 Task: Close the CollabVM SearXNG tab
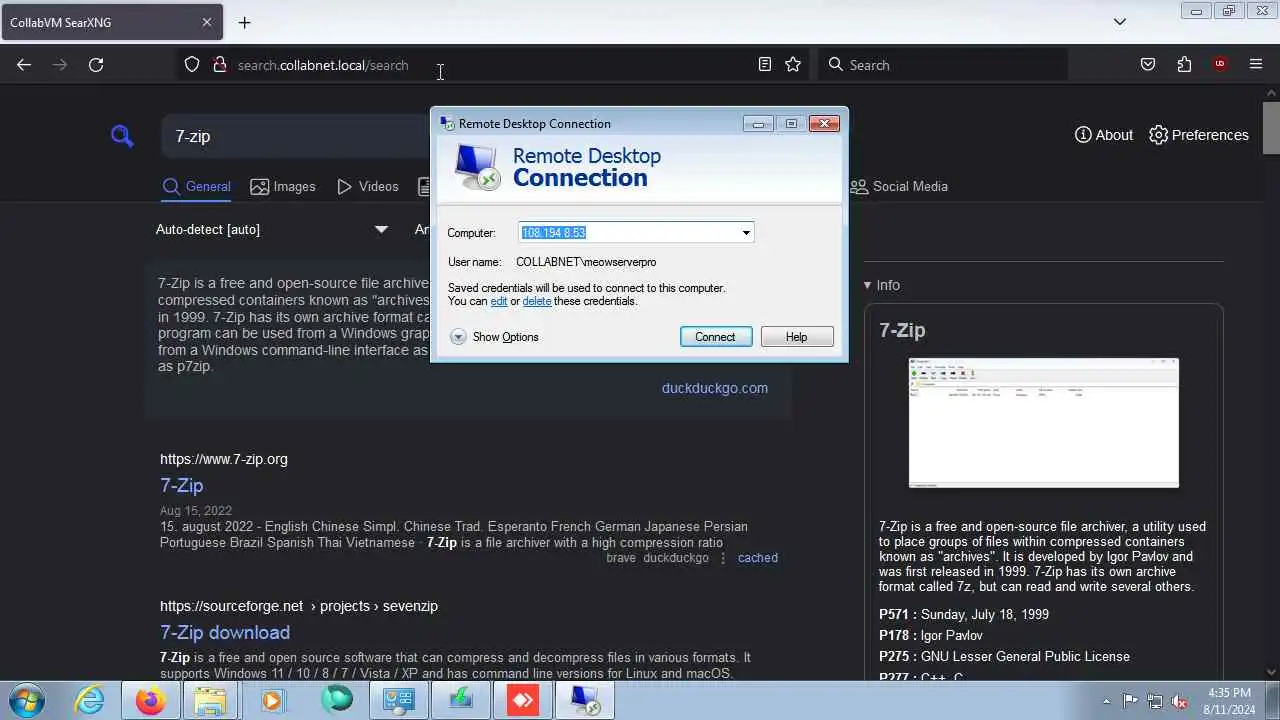(207, 22)
